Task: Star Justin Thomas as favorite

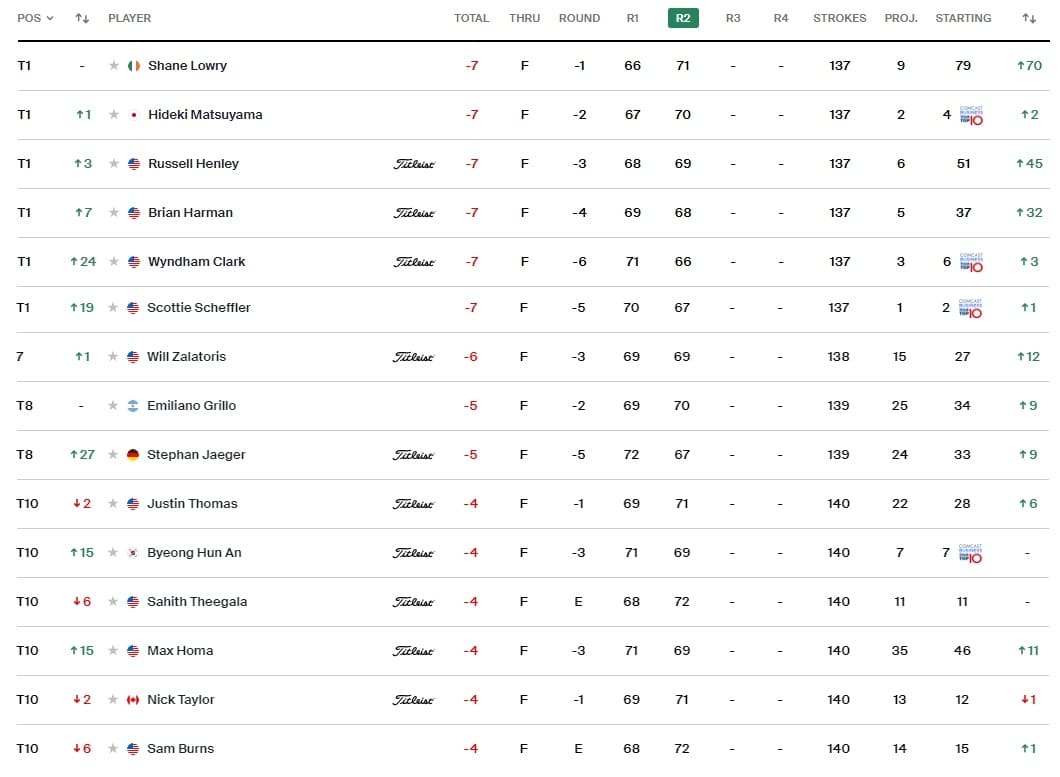Action: point(113,504)
